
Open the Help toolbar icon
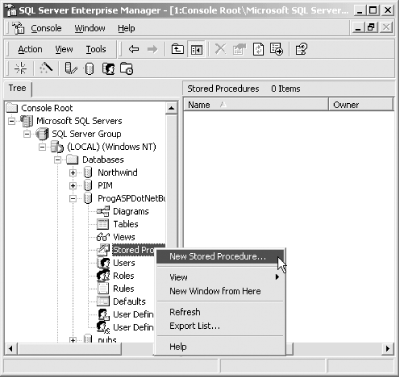coord(301,49)
